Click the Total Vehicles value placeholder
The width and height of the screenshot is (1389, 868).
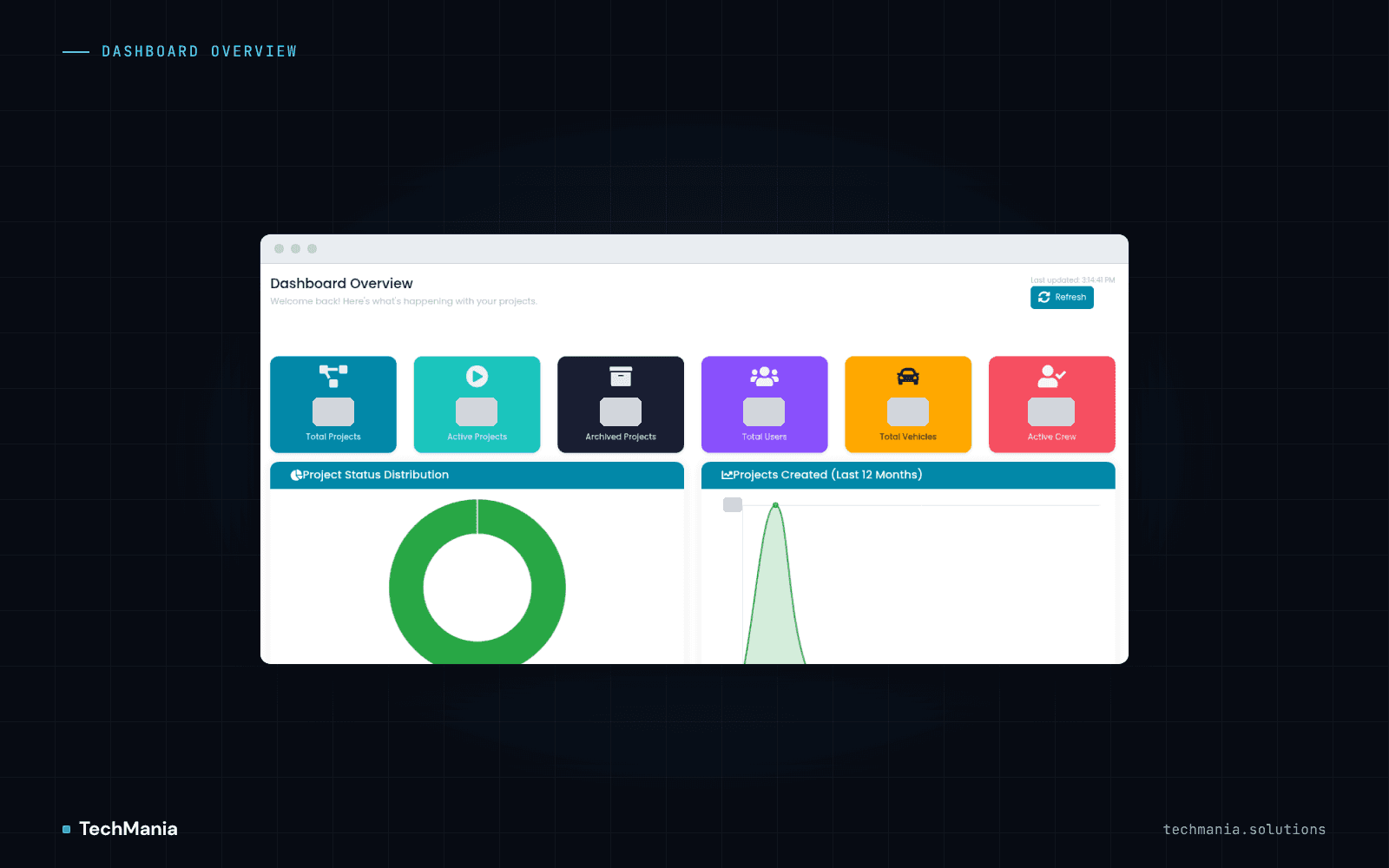pyautogui.click(x=908, y=411)
